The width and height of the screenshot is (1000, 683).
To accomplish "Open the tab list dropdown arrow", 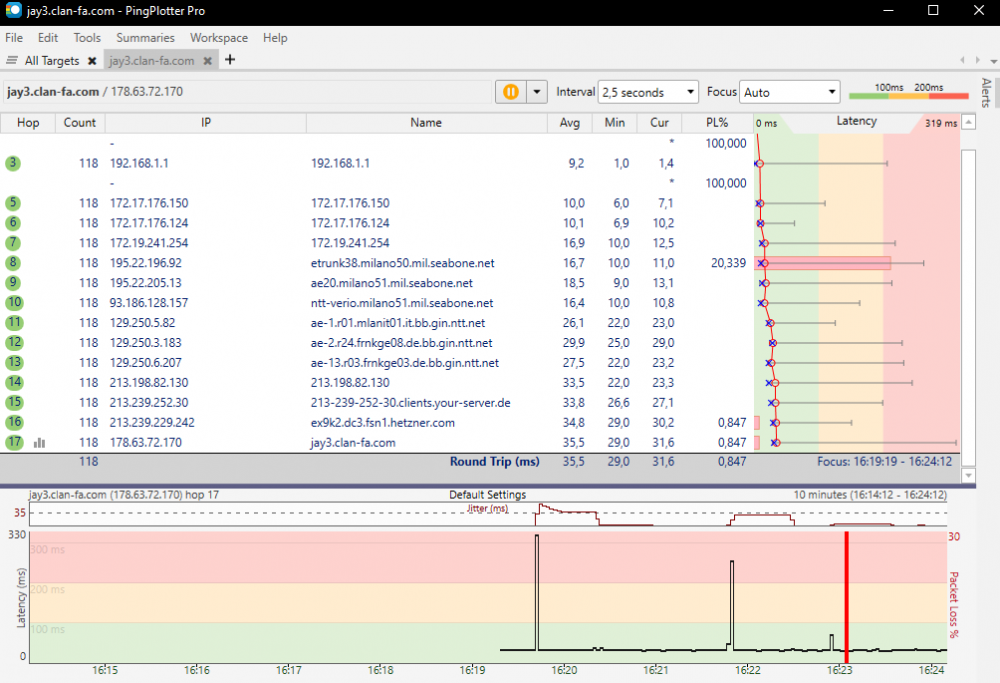I will pyautogui.click(x=993, y=61).
